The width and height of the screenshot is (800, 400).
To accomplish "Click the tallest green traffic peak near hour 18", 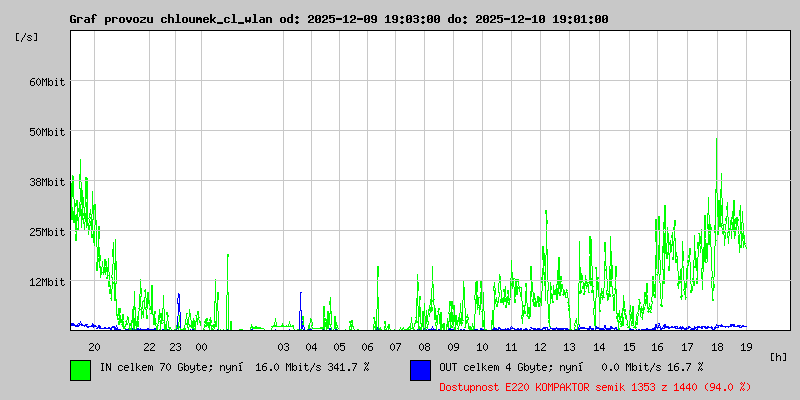I will pos(717,142).
